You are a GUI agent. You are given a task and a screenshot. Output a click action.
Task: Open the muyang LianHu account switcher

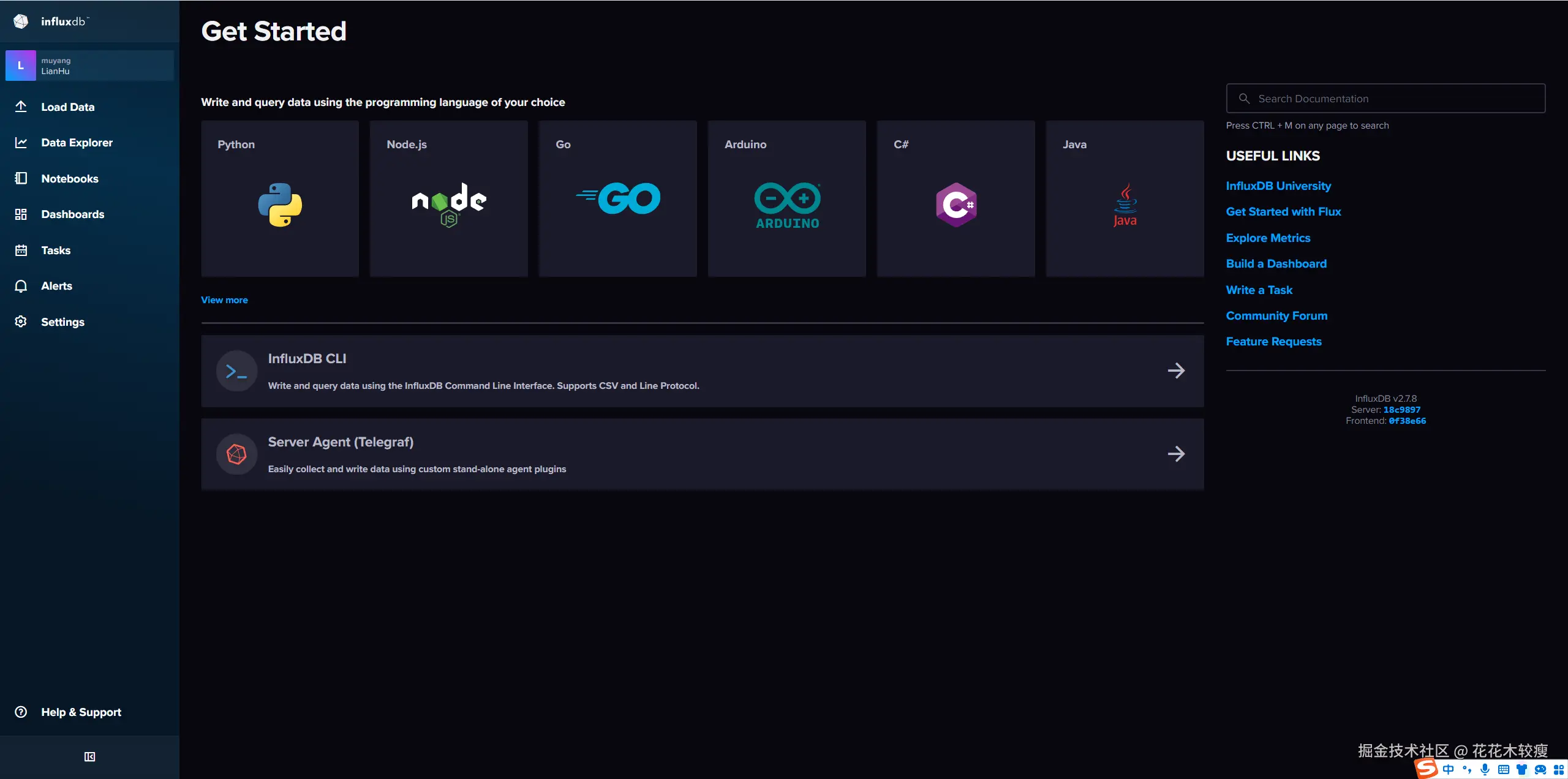click(x=89, y=66)
